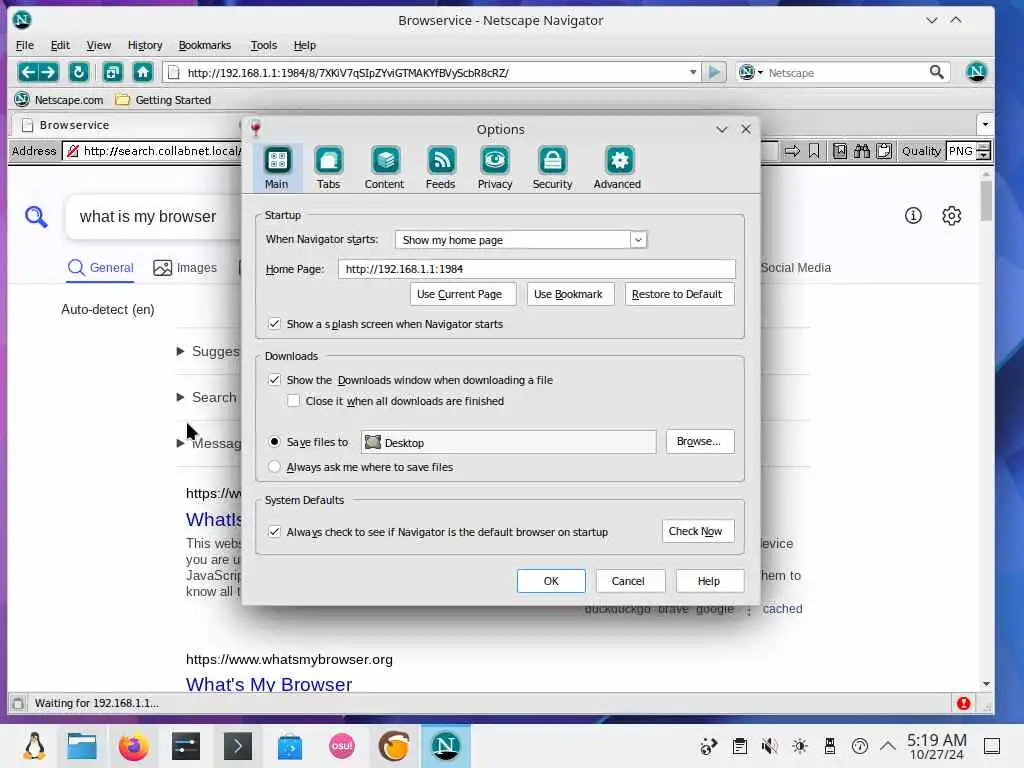Expand the Messages disclosure triangle

point(180,443)
